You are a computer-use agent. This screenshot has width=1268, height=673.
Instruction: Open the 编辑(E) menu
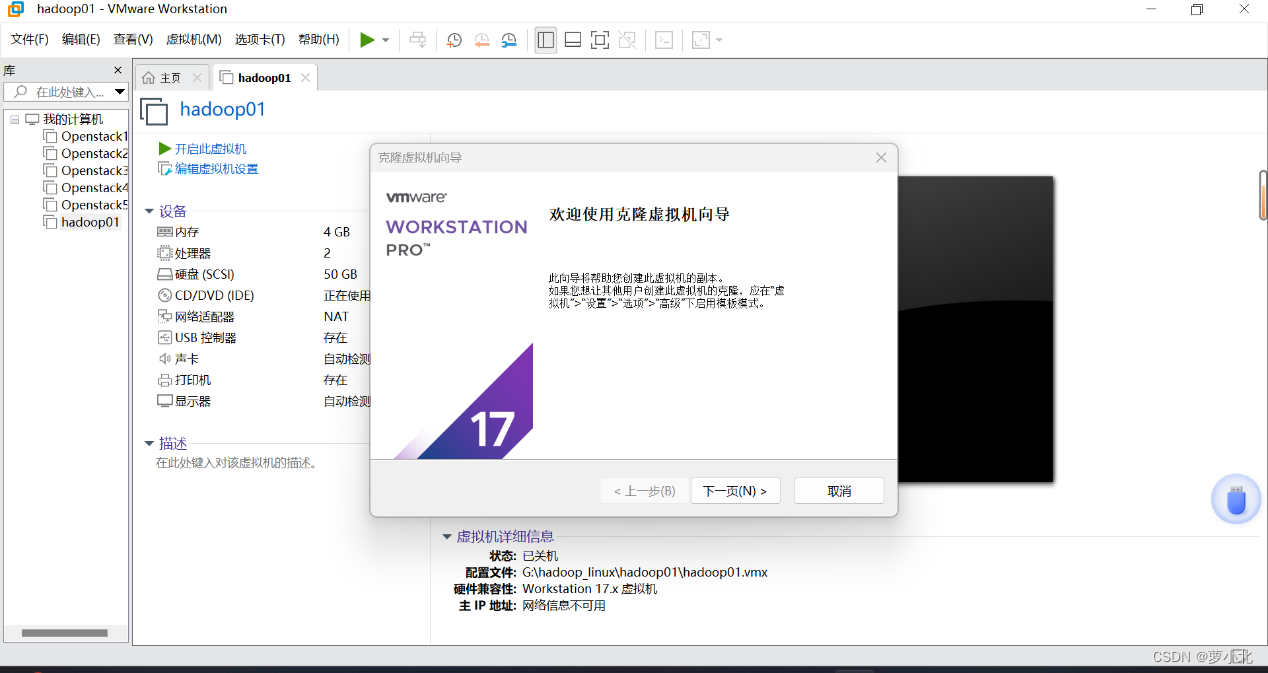81,40
